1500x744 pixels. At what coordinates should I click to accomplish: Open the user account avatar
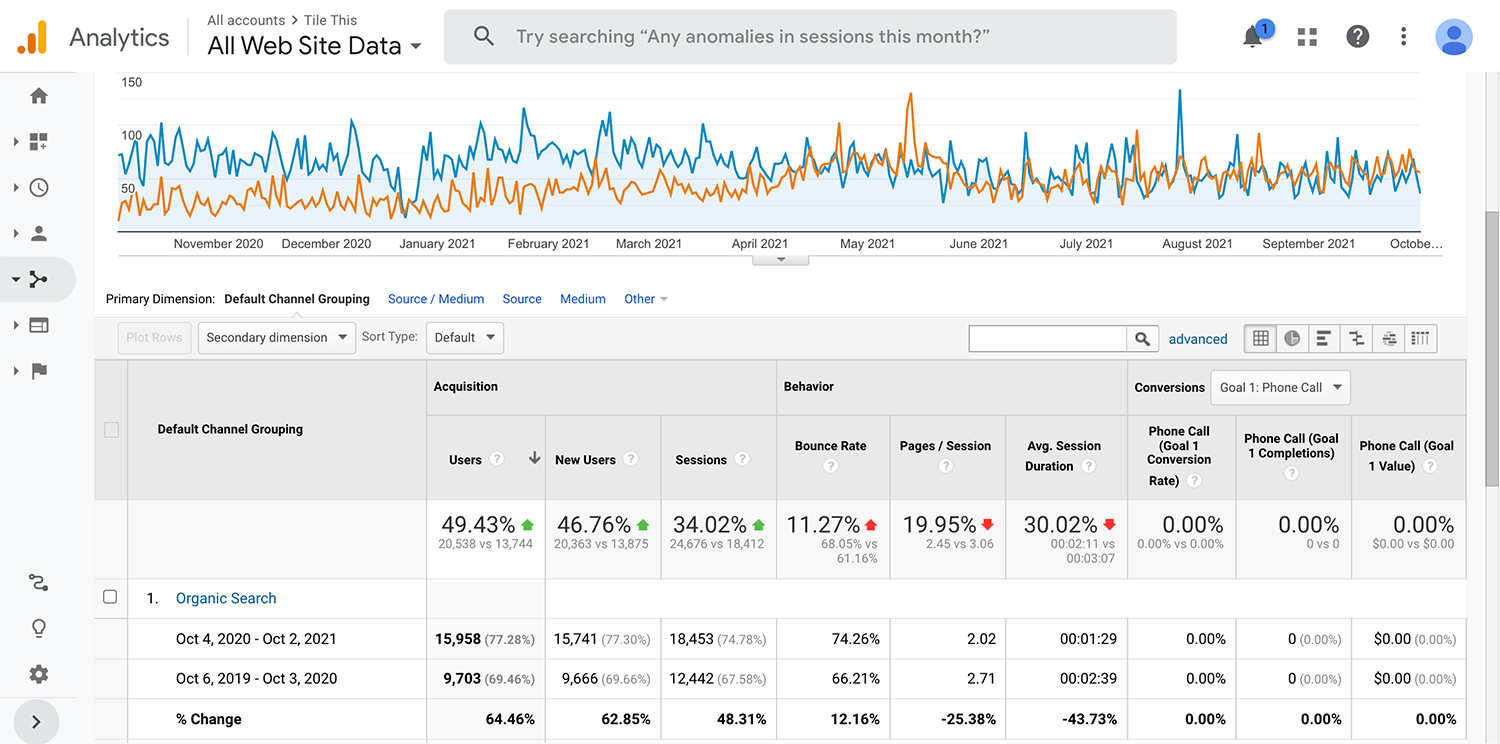pyautogui.click(x=1453, y=37)
